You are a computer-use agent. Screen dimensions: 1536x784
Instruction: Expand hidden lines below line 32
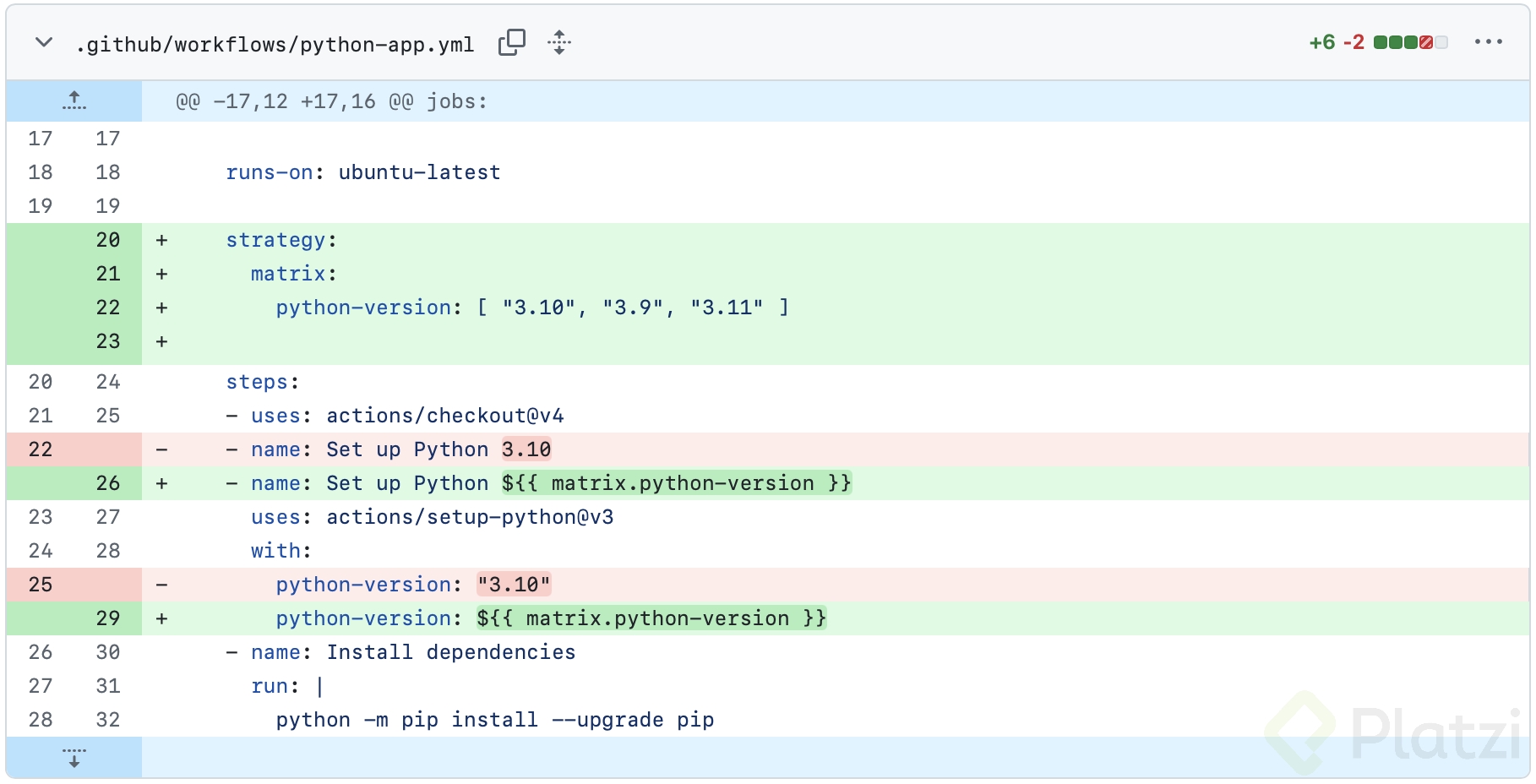click(74, 756)
